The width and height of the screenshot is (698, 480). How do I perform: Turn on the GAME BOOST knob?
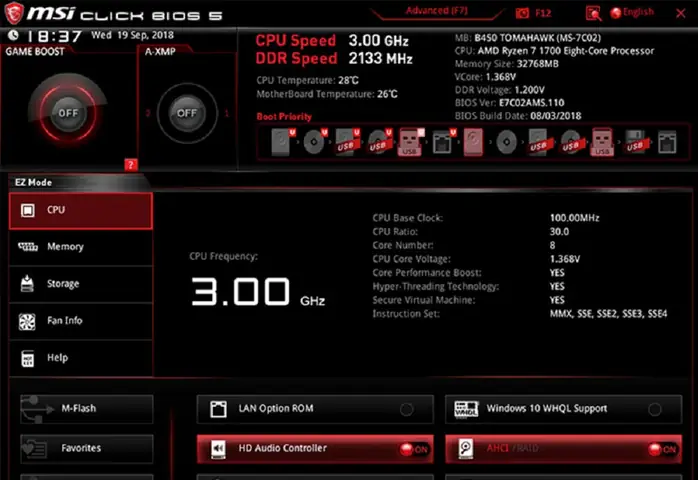68,113
